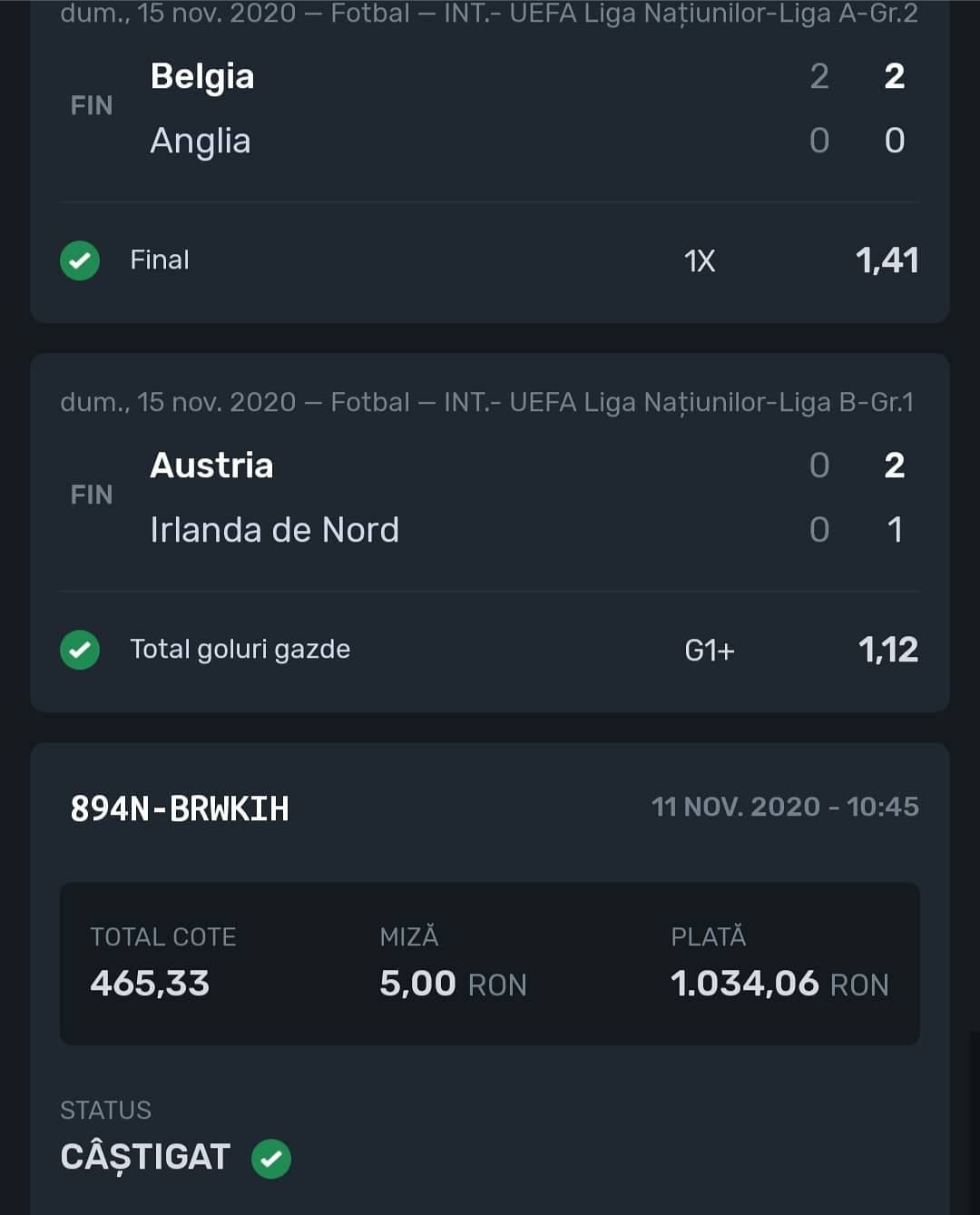
Task: Click the 1,41 odds value
Action: (x=887, y=260)
